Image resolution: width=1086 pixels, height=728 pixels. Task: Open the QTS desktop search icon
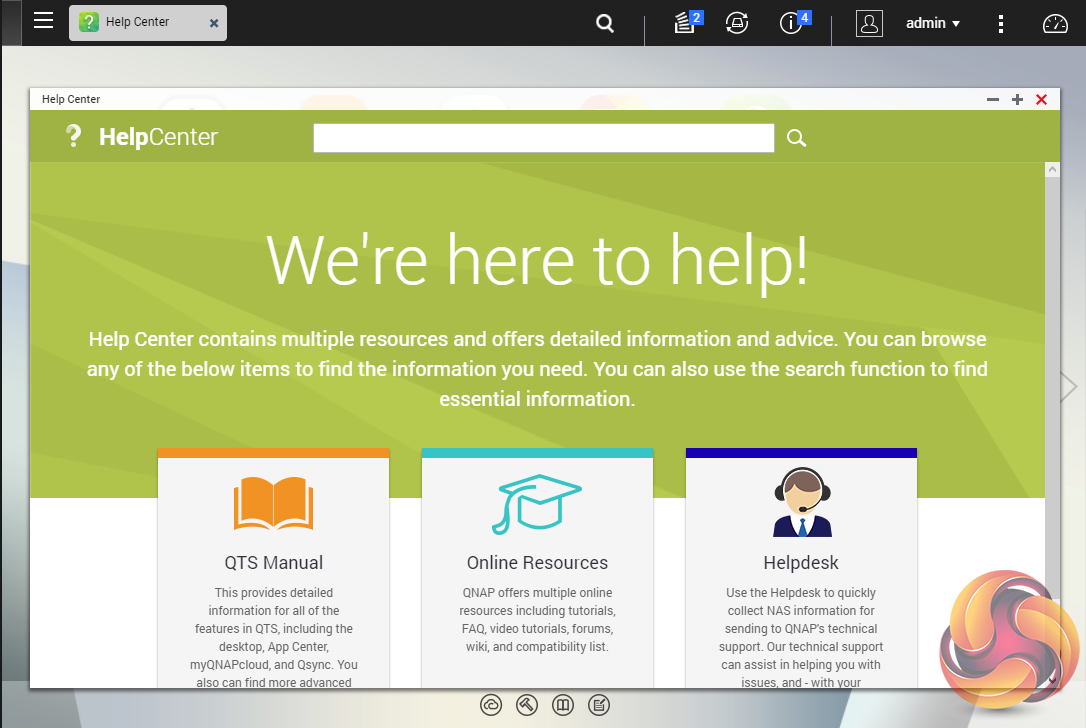[x=605, y=23]
